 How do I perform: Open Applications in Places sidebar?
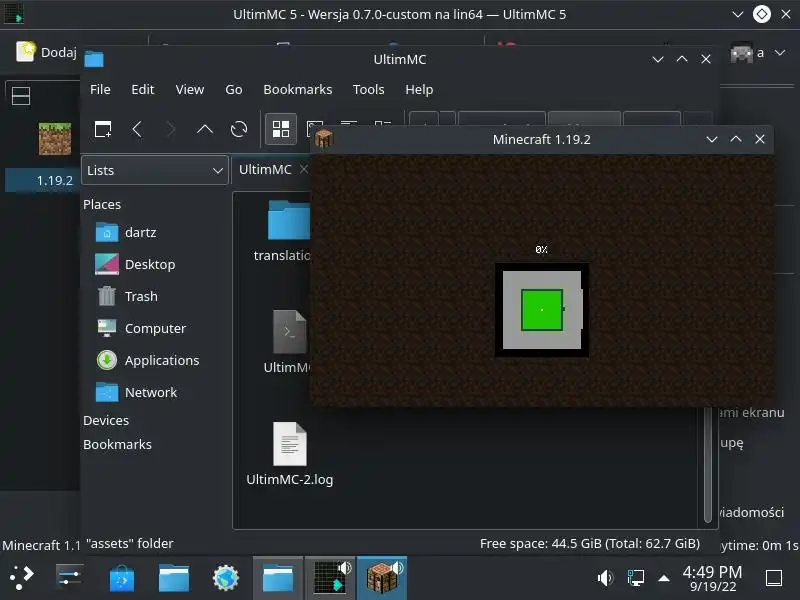pyautogui.click(x=147, y=360)
